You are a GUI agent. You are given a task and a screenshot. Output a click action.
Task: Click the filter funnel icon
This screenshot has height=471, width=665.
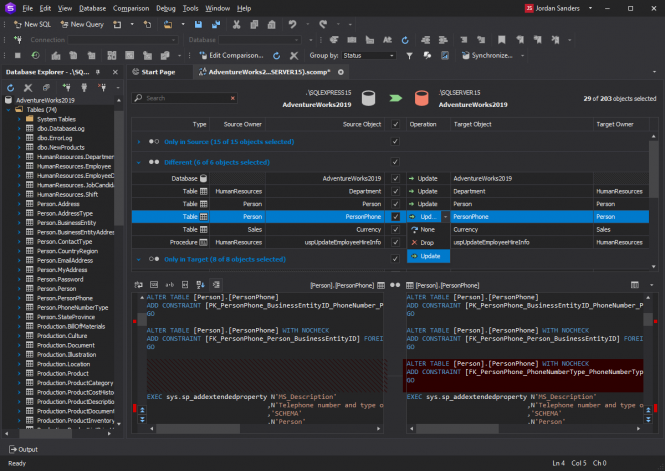409,56
